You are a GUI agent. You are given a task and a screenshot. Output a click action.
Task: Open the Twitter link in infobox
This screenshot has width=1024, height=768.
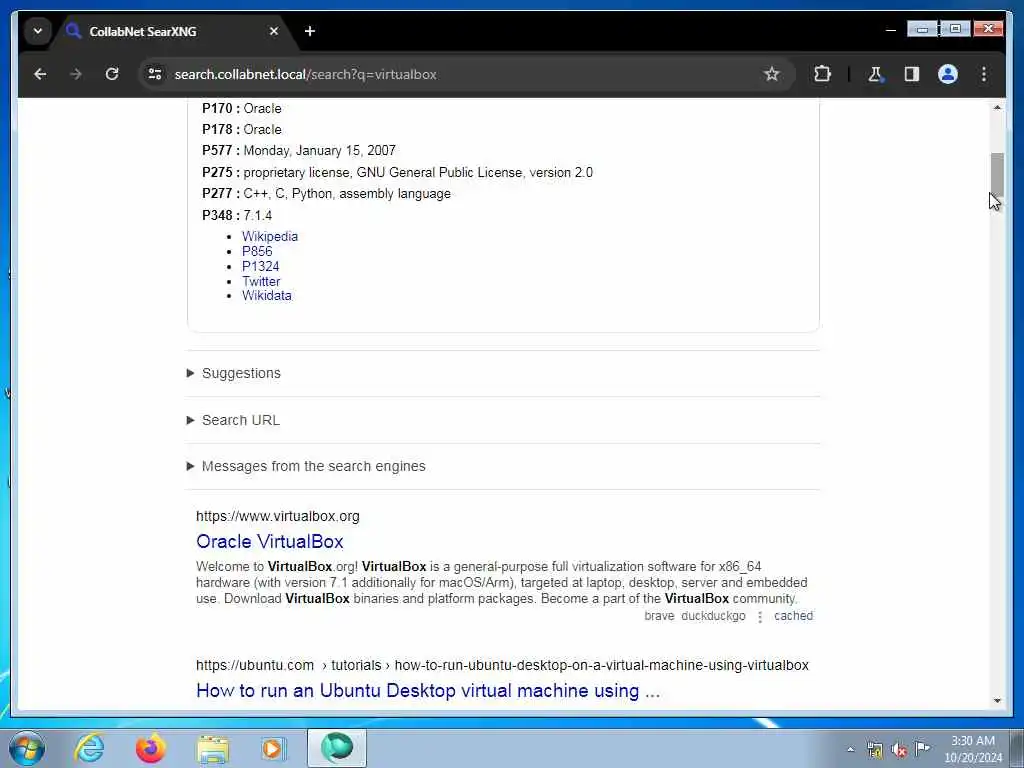pyautogui.click(x=261, y=281)
